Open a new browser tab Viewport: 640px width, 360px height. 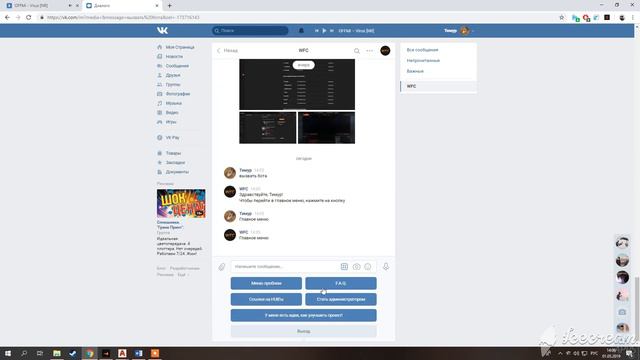pos(169,6)
